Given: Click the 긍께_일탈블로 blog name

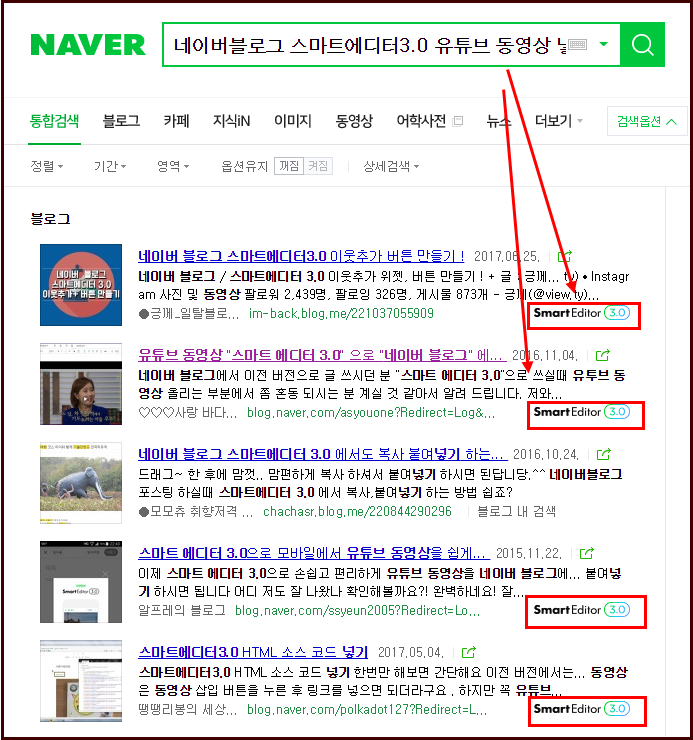Looking at the screenshot, I should pyautogui.click(x=189, y=313).
